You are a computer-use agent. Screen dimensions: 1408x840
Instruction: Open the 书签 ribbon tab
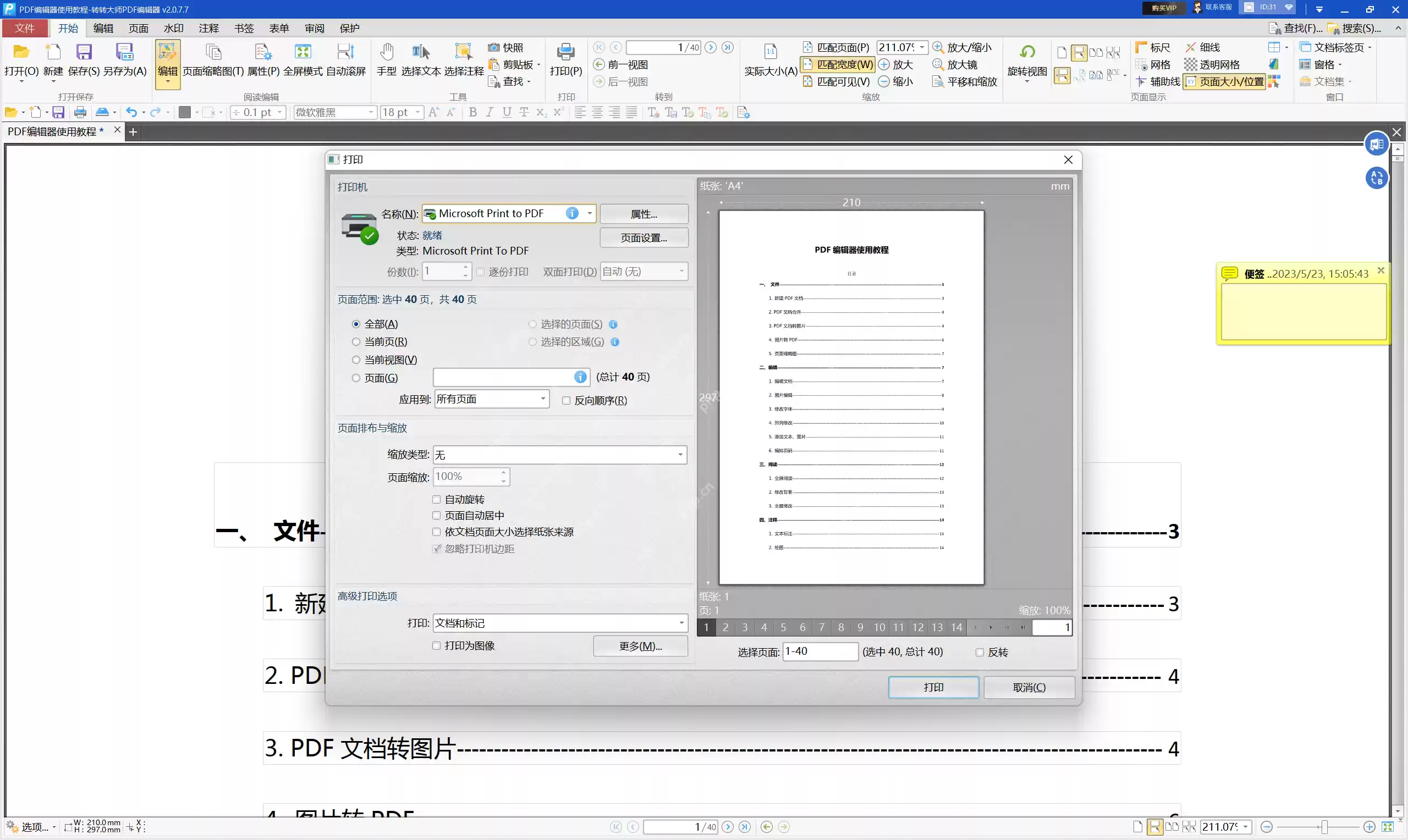coord(244,27)
